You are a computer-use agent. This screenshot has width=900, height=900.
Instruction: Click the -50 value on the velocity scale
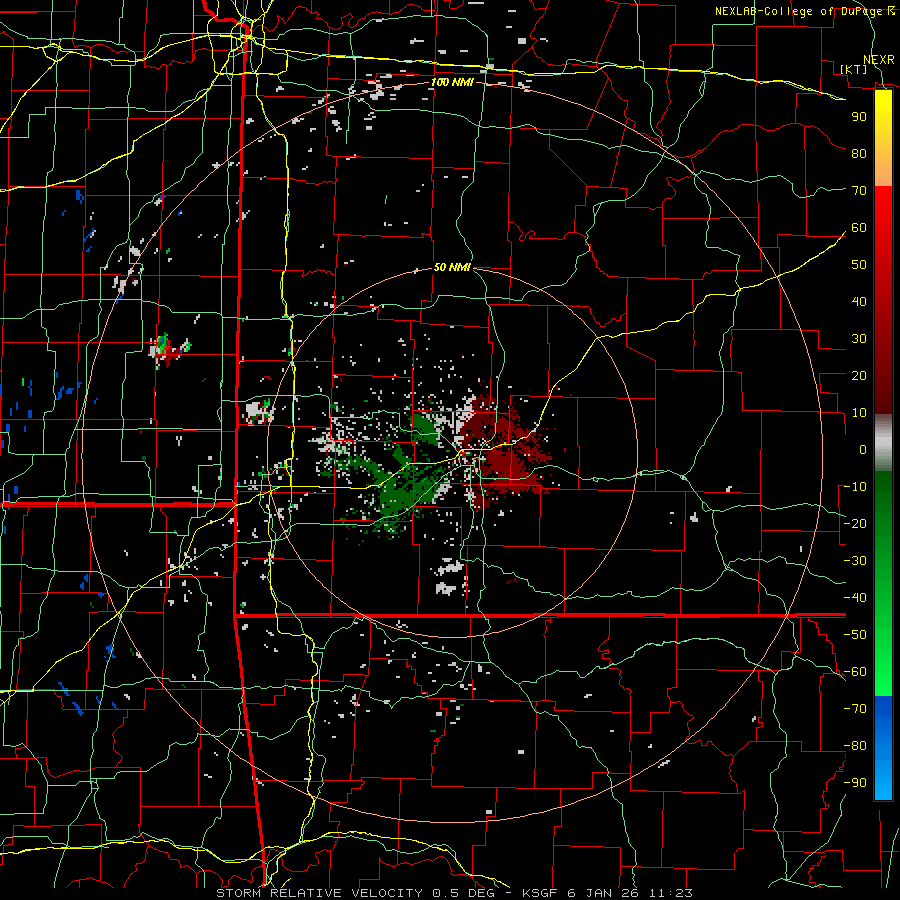[x=855, y=635]
